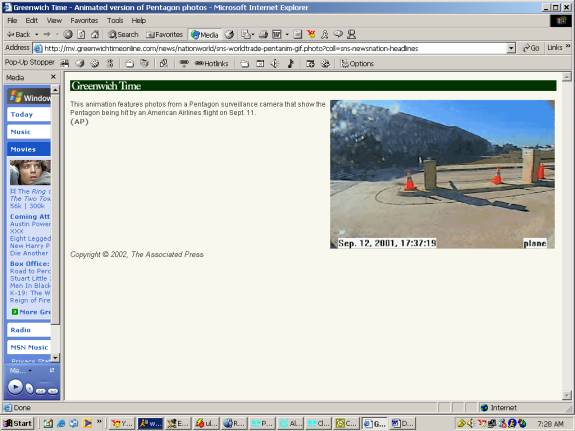Open the Men In Black link
This screenshot has height=431, width=575.
click(30, 285)
